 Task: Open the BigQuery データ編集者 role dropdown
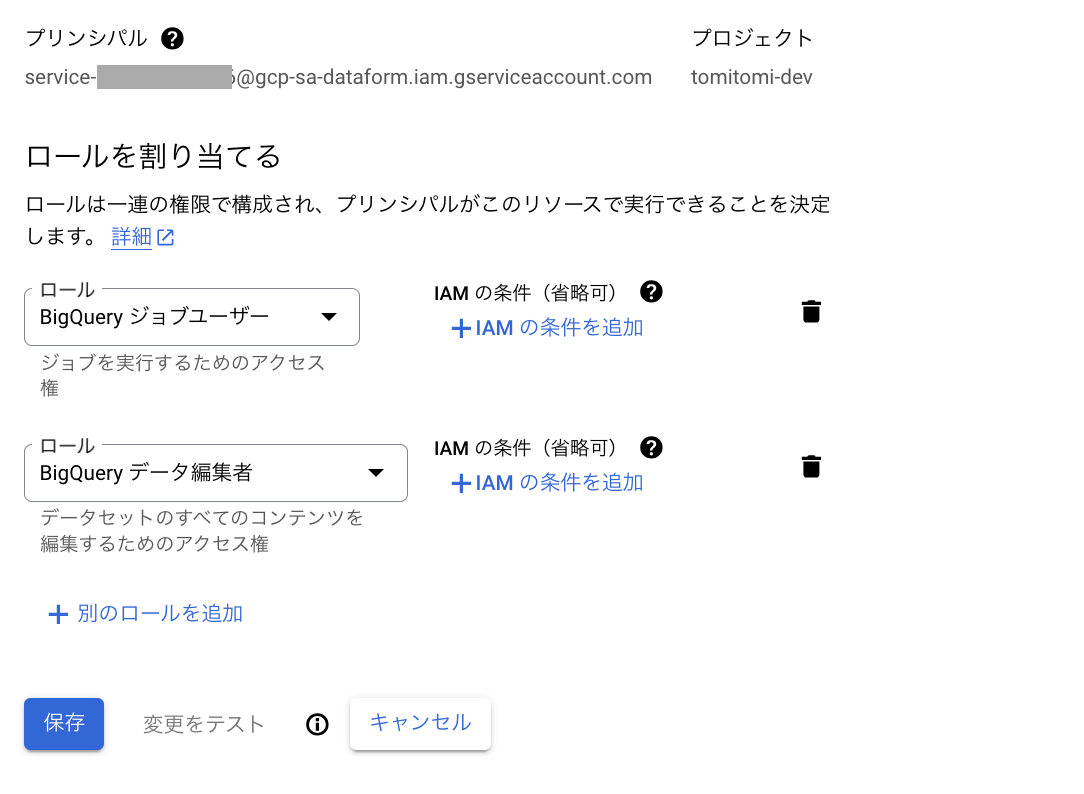click(216, 472)
